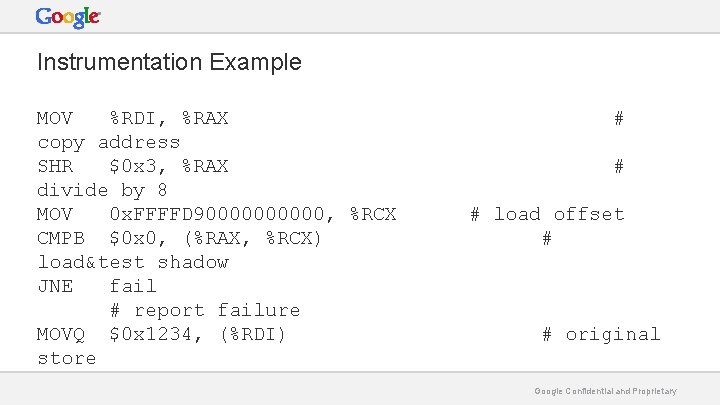Click the Google logo

point(68,17)
